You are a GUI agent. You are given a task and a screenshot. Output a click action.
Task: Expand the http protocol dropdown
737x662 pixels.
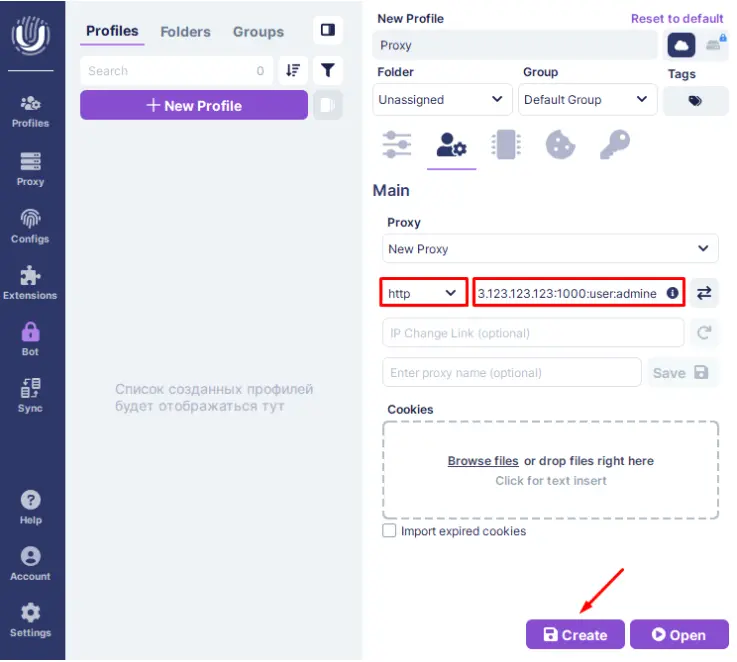point(424,293)
